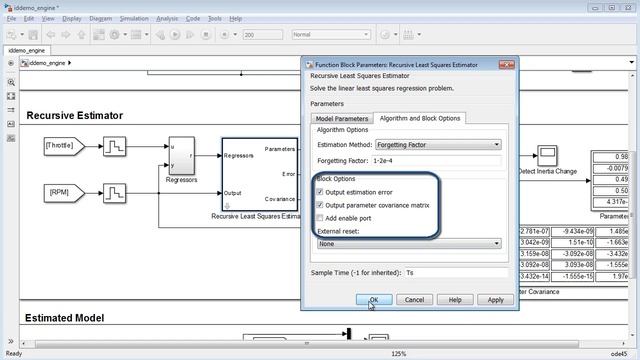
Task: Go back using the left arrow icon
Action: click(x=51, y=35)
